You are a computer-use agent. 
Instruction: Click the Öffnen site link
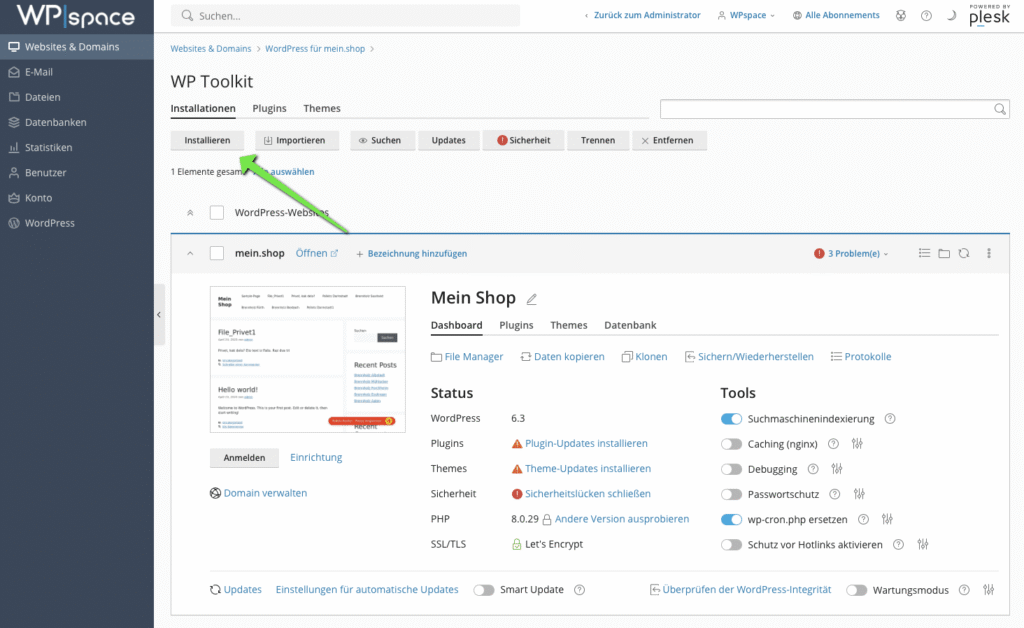[x=317, y=253]
